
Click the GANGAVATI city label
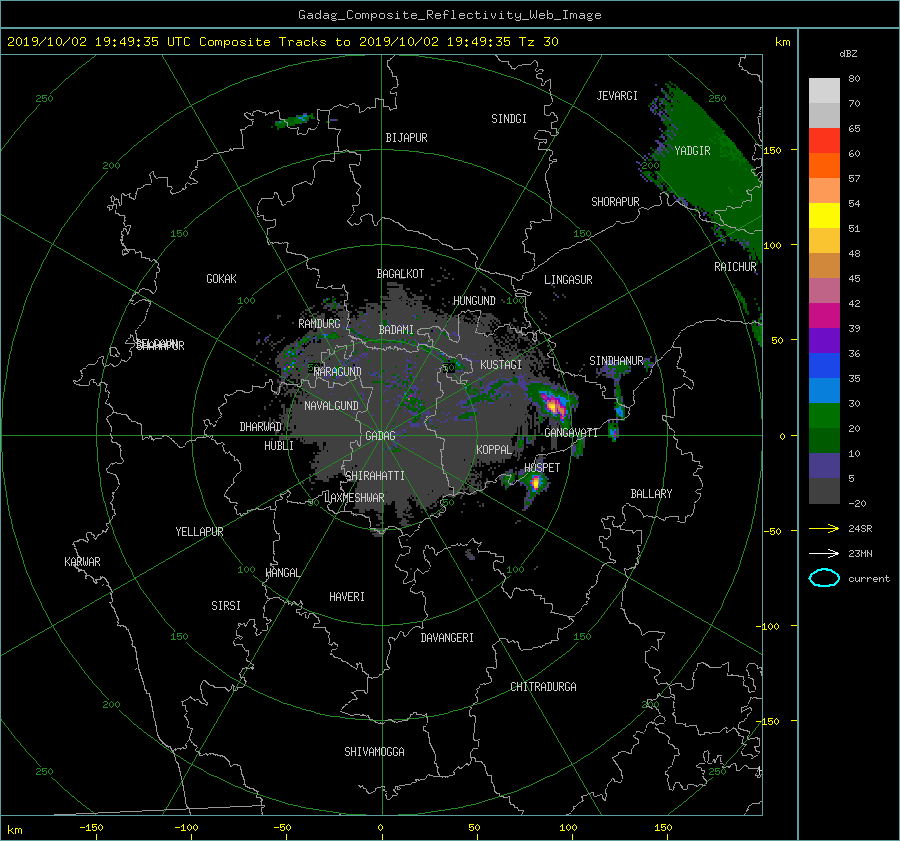[x=571, y=433]
